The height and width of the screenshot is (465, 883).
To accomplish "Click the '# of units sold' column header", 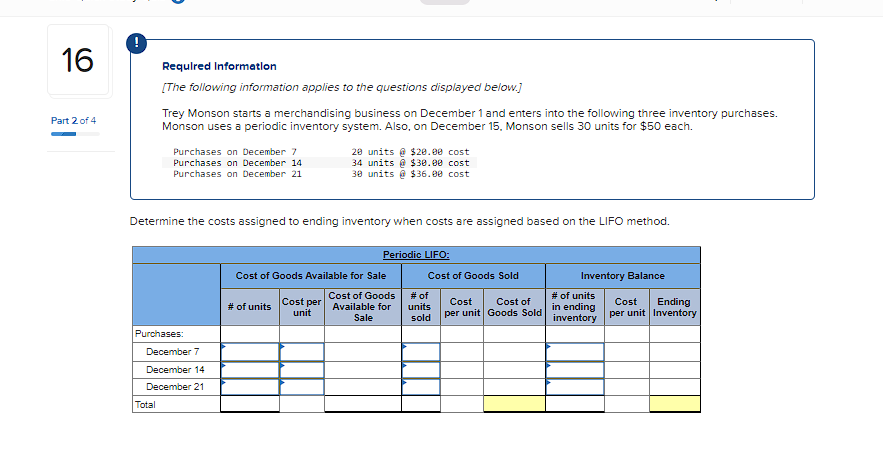I will click(421, 307).
